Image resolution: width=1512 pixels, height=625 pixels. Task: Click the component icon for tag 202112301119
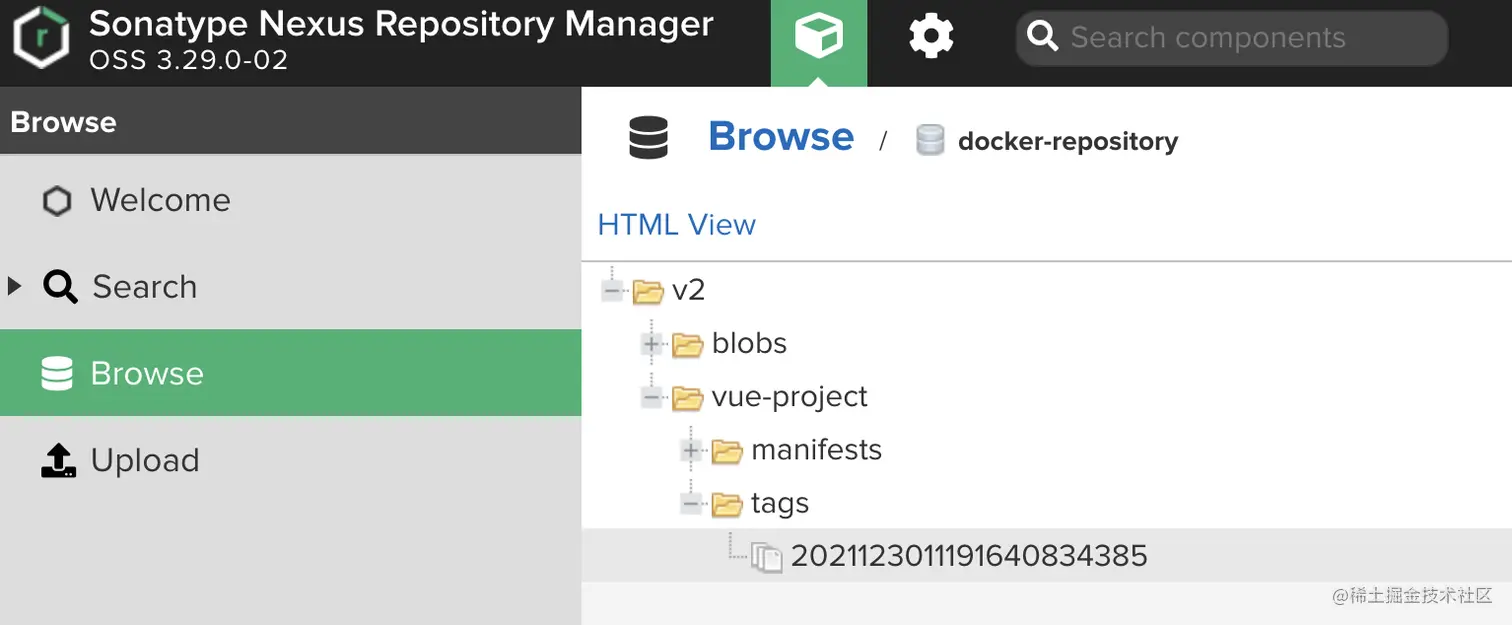[767, 557]
